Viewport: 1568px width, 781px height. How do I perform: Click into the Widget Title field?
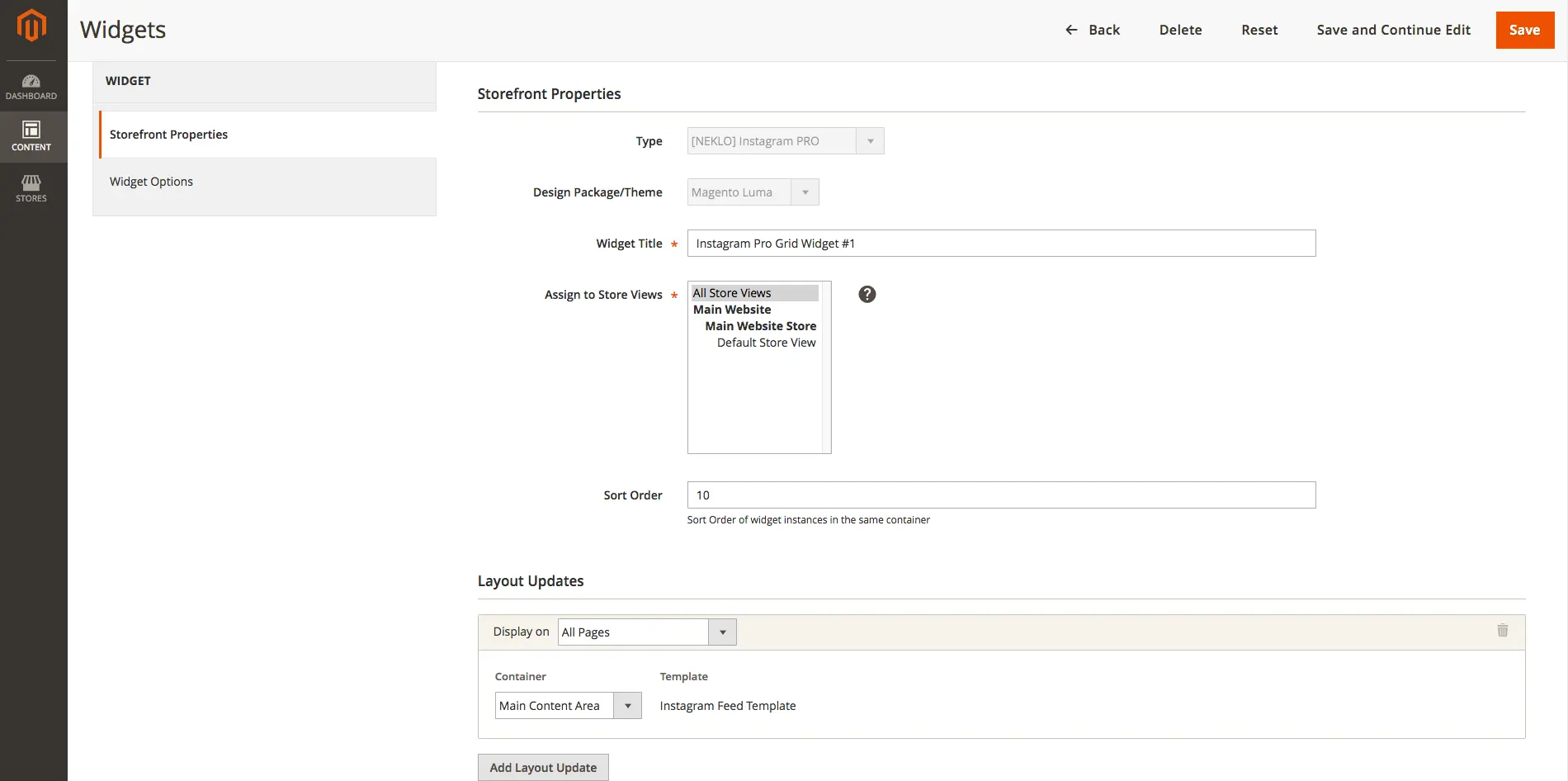pos(1001,244)
